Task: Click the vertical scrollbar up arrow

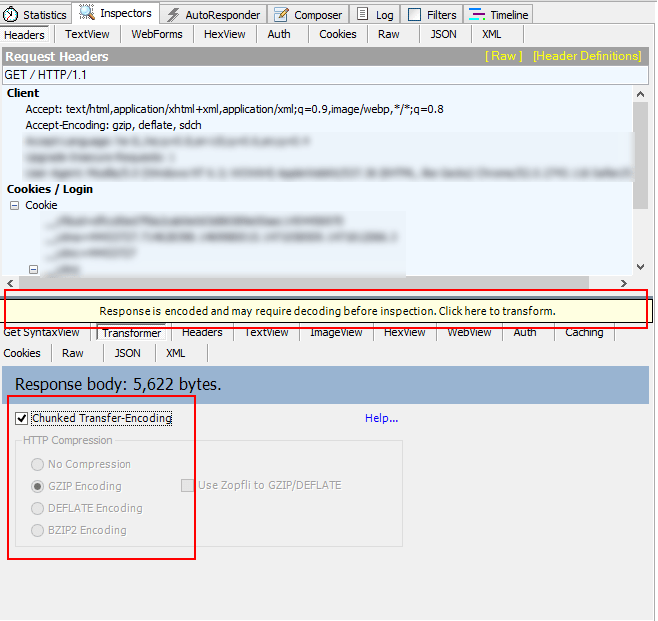Action: click(640, 94)
